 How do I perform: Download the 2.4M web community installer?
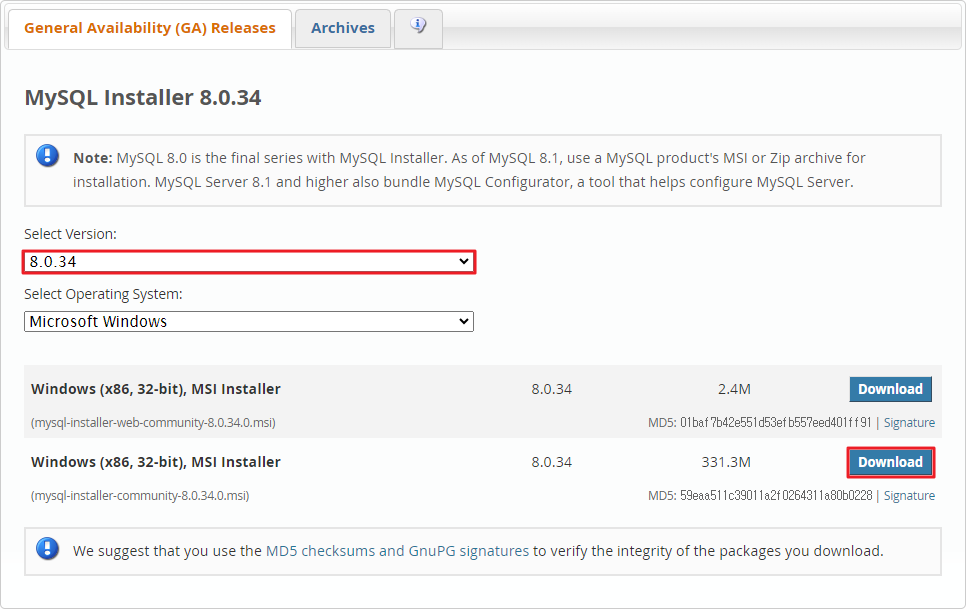tap(890, 389)
